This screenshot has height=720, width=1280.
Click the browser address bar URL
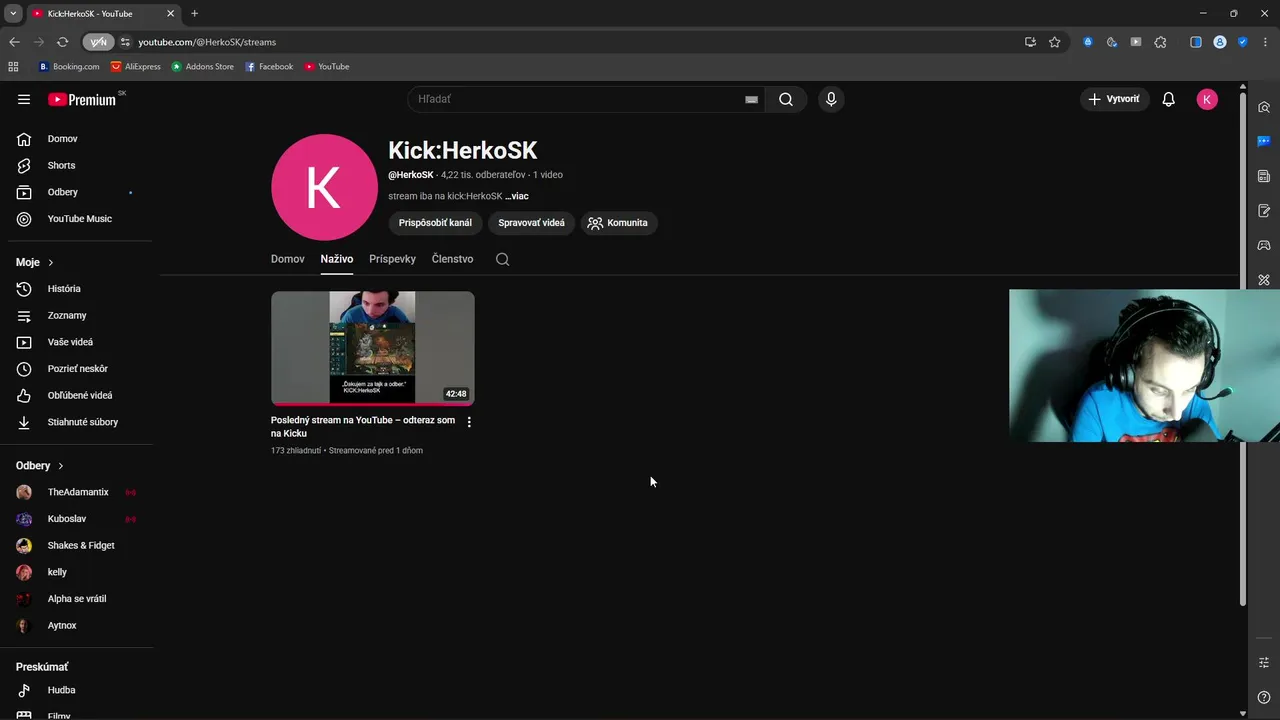point(207,42)
